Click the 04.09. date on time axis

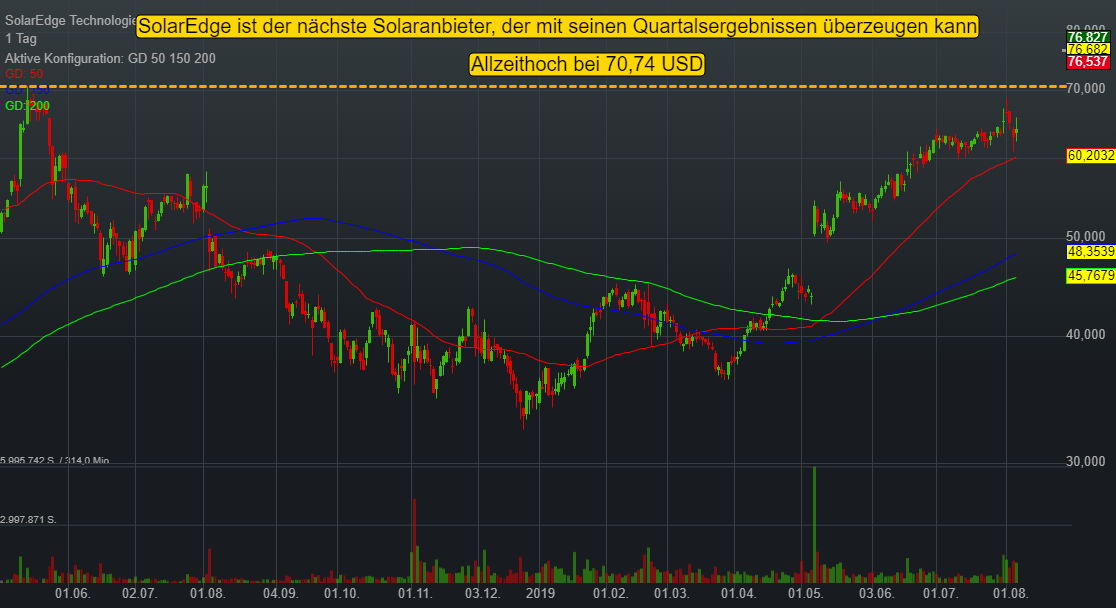(x=280, y=593)
